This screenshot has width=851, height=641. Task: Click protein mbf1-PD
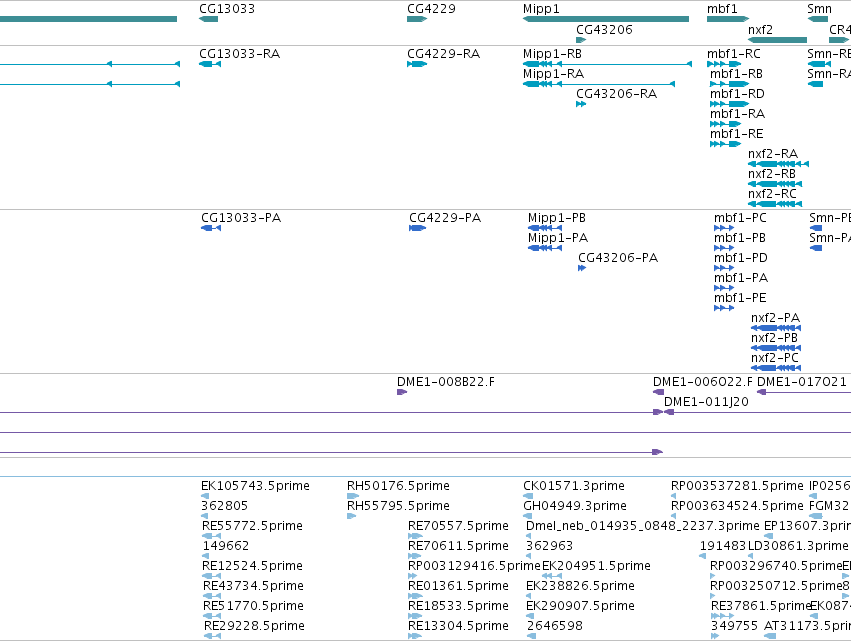point(741,258)
